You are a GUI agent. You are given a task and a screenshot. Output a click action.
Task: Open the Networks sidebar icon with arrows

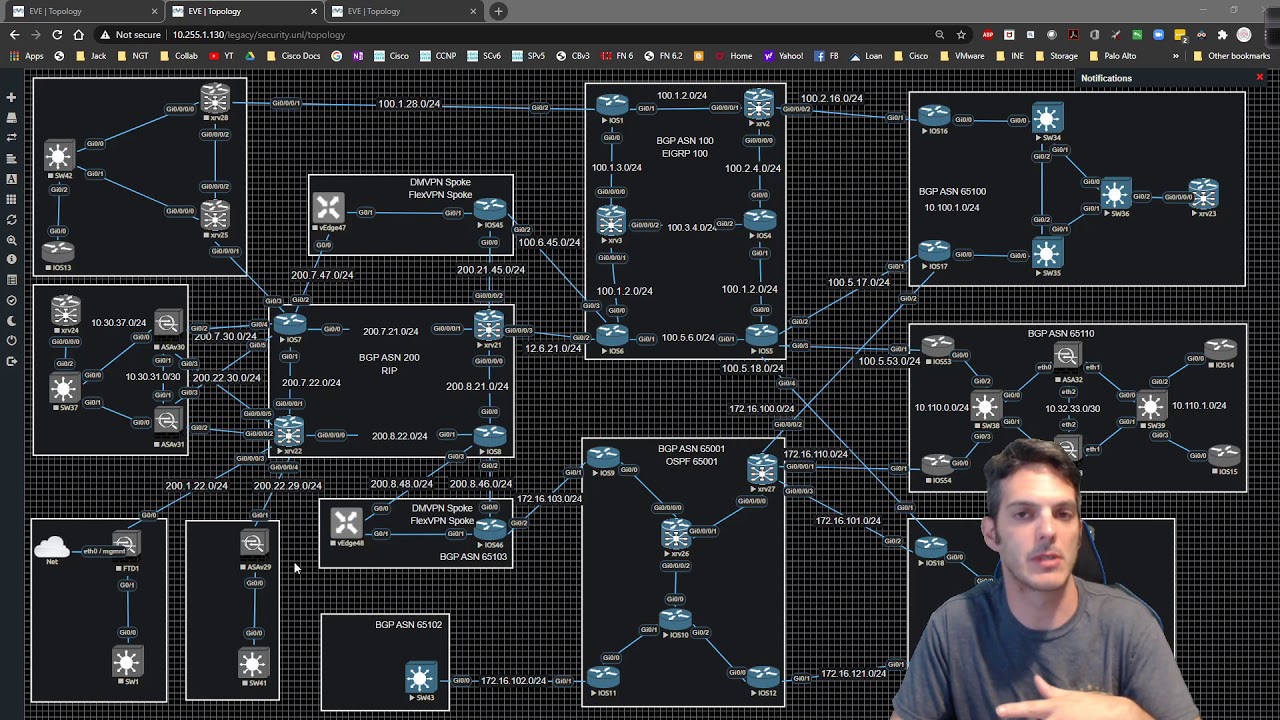[11, 138]
